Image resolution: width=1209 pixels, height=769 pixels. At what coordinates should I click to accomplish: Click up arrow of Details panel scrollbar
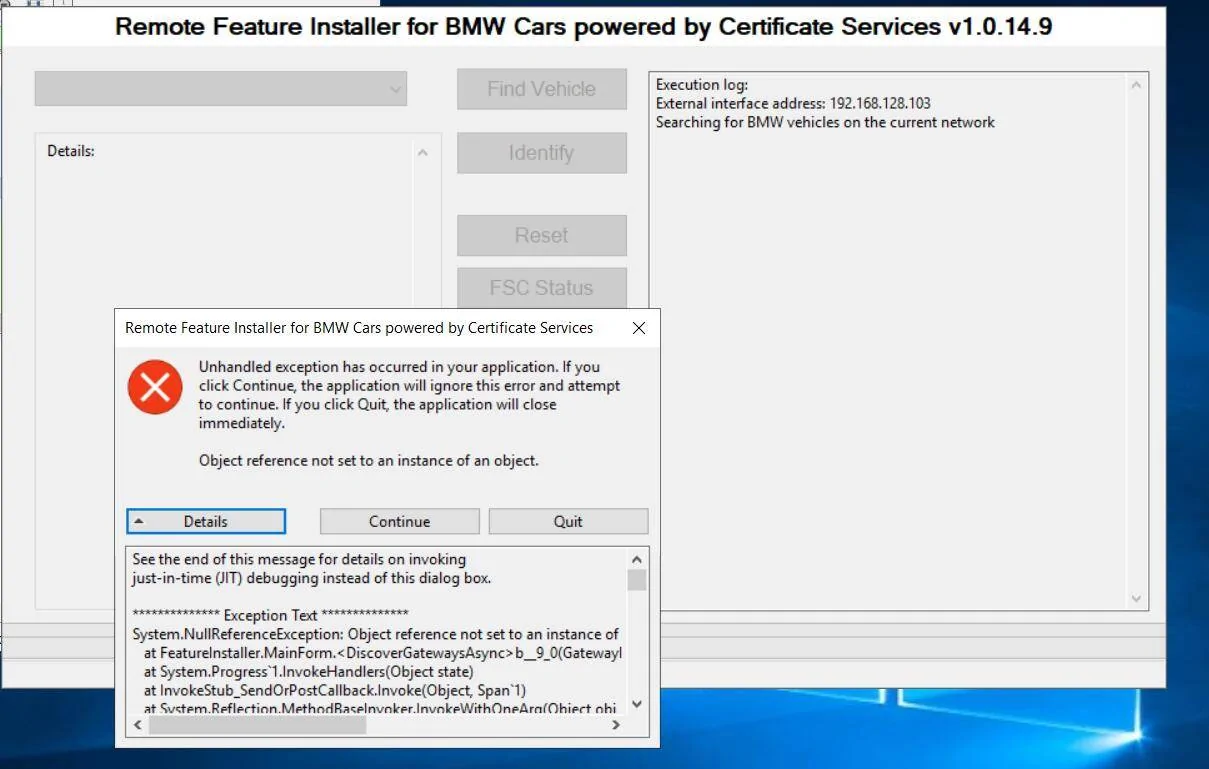point(422,153)
